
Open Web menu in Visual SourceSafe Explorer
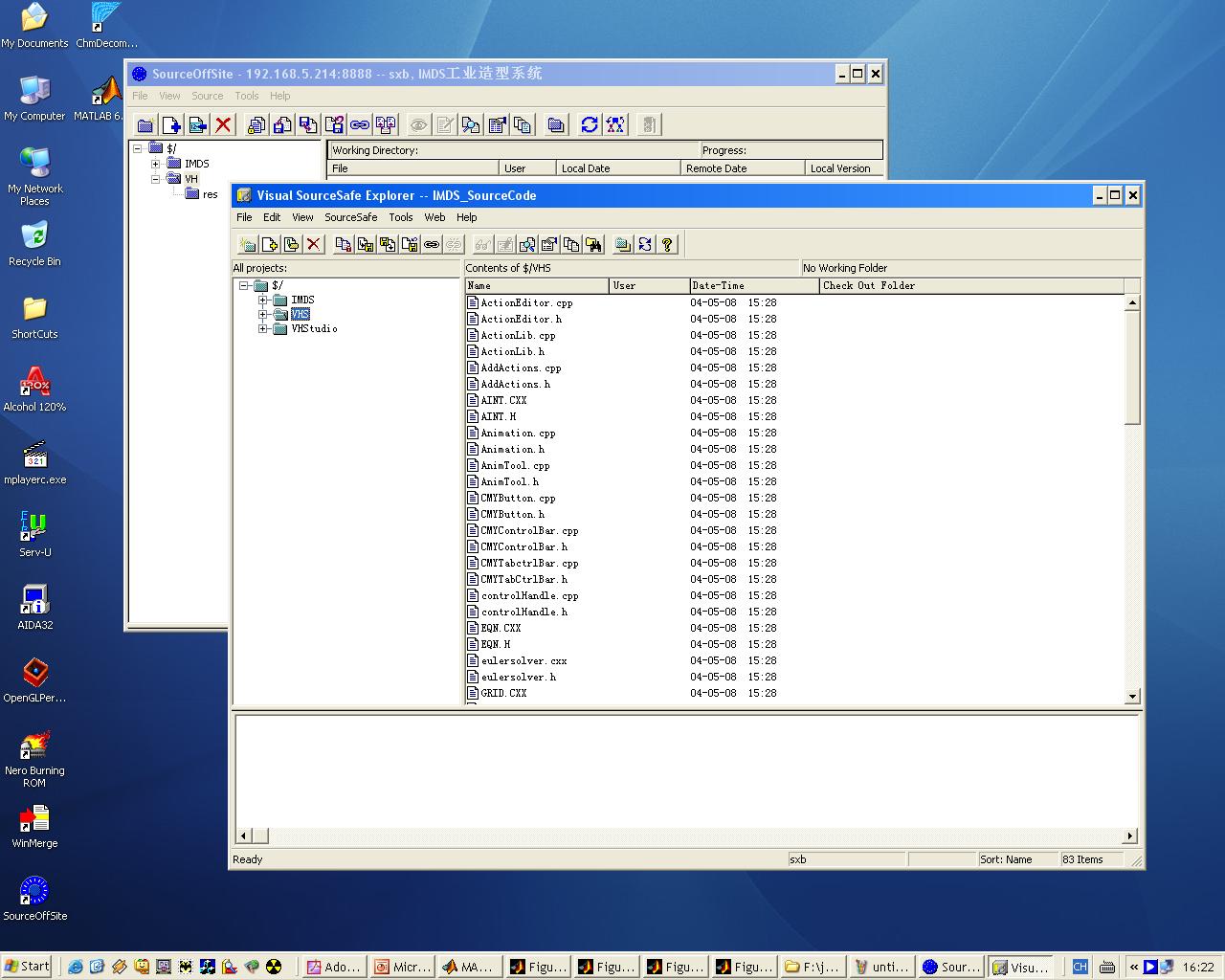pyautogui.click(x=434, y=217)
